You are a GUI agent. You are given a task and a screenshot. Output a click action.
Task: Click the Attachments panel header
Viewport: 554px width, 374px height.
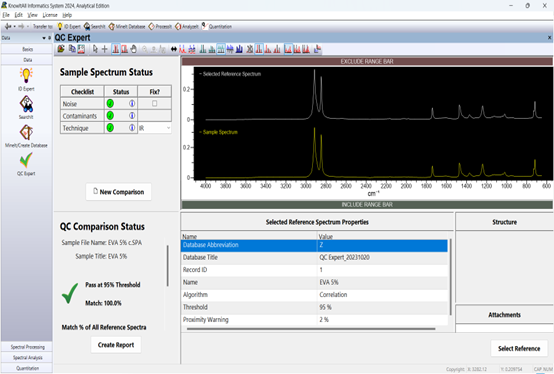(x=504, y=315)
